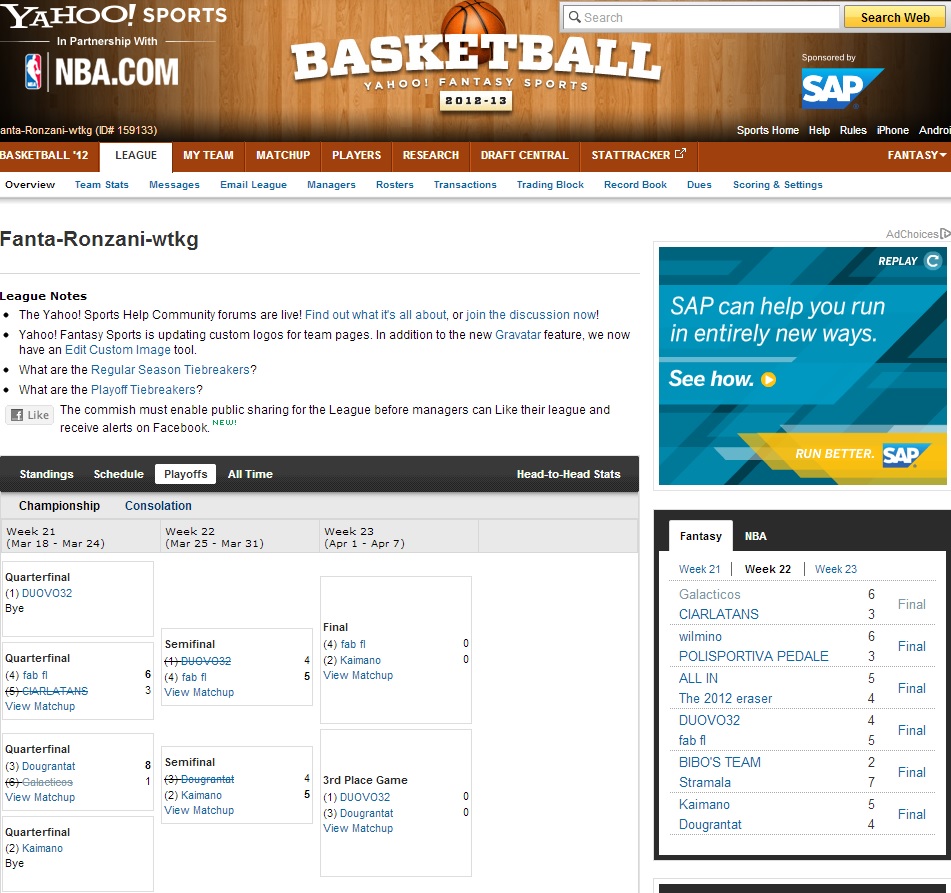Switch to the Standings tab
This screenshot has width=951, height=893.
(46, 474)
